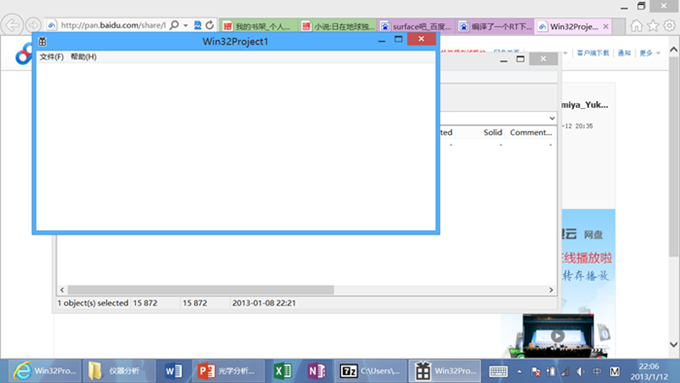680x383 pixels.
Task: Click the Action Center flag tray icon
Action: pos(536,371)
